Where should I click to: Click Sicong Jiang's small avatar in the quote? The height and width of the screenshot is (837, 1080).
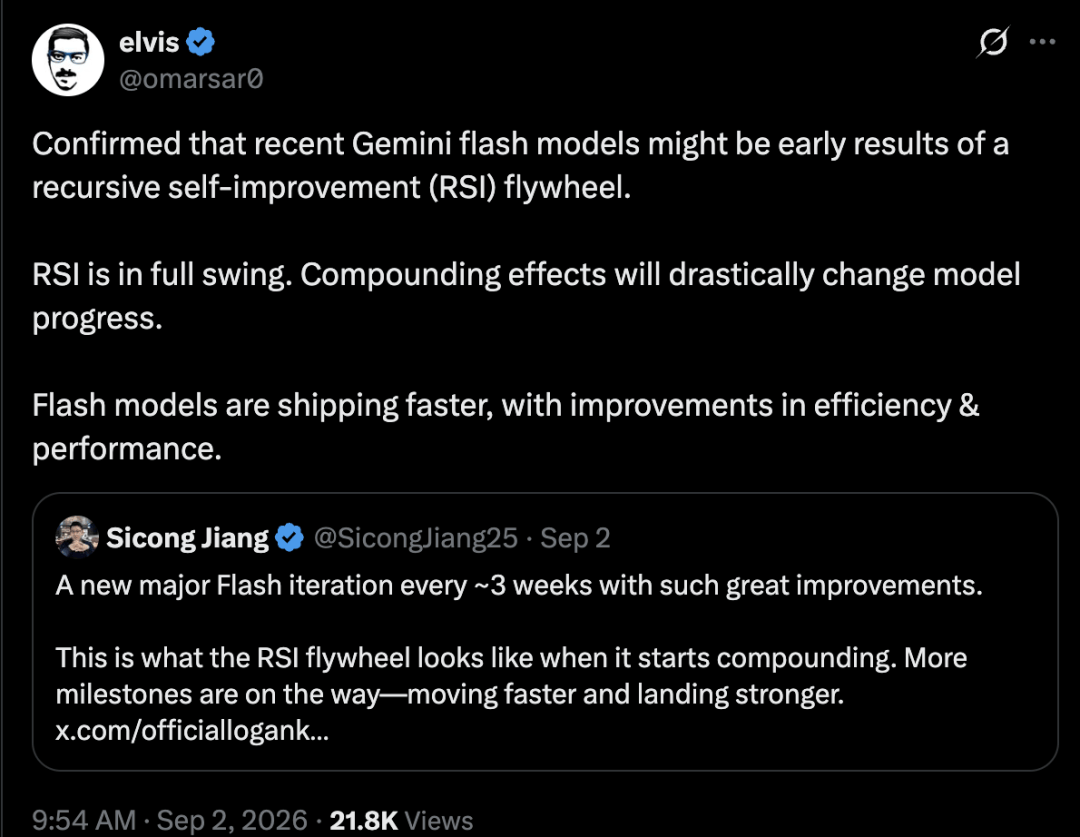coord(76,537)
